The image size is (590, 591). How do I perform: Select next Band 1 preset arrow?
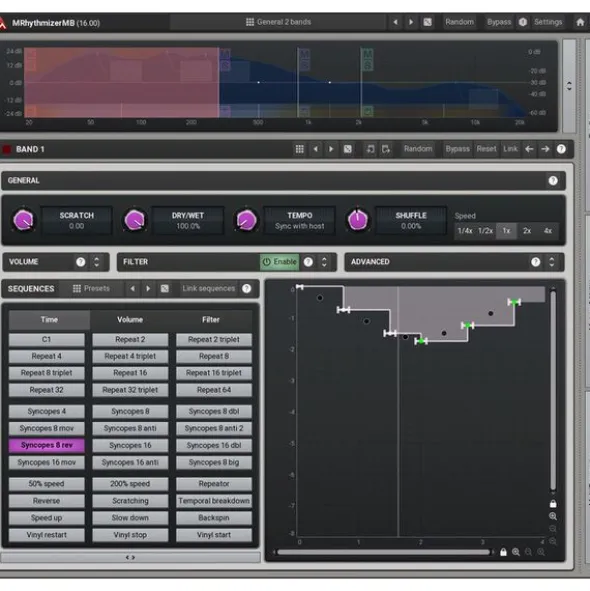click(331, 149)
